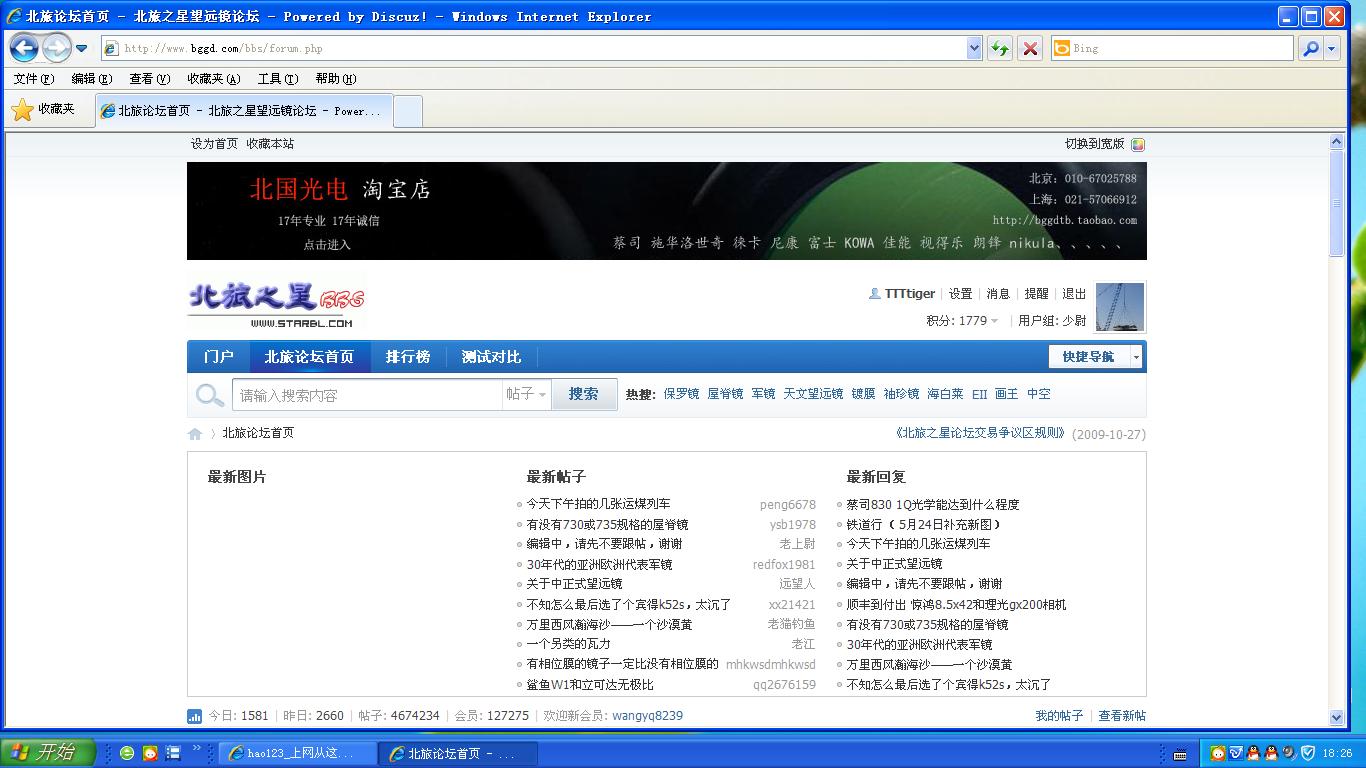The height and width of the screenshot is (768, 1366).
Task: Click the 收藏本站 link
Action: (271, 144)
